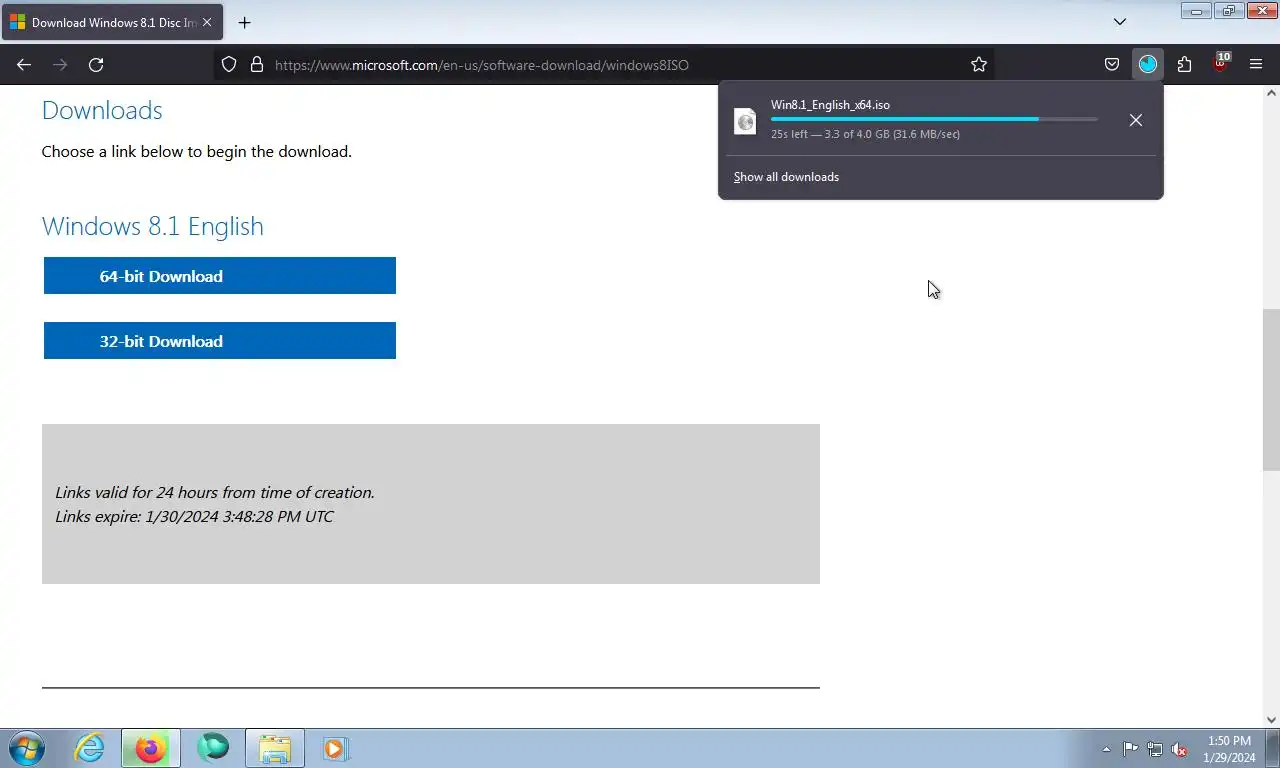Click the download progress bar
Screen dimensions: 1280x768
(934, 119)
